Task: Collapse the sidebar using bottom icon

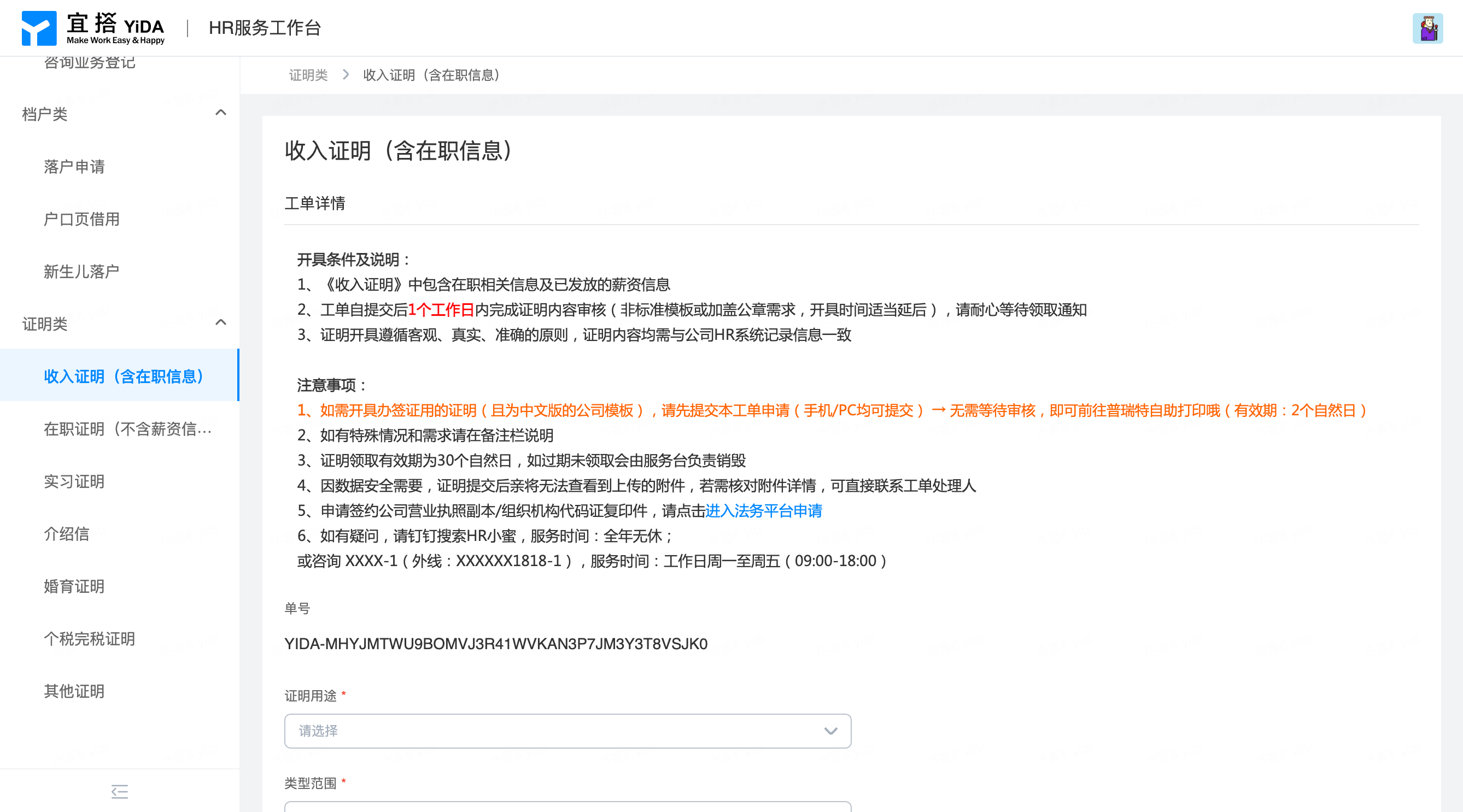Action: coord(119,791)
